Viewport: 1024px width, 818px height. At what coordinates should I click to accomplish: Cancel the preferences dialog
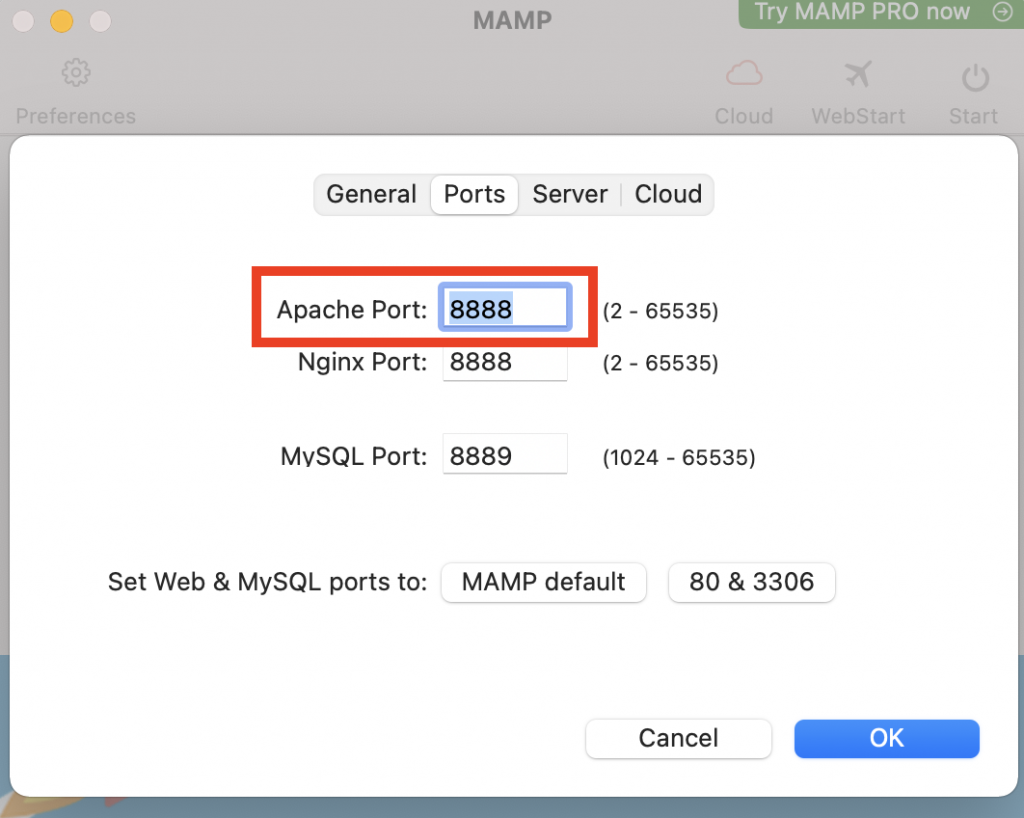tap(679, 738)
